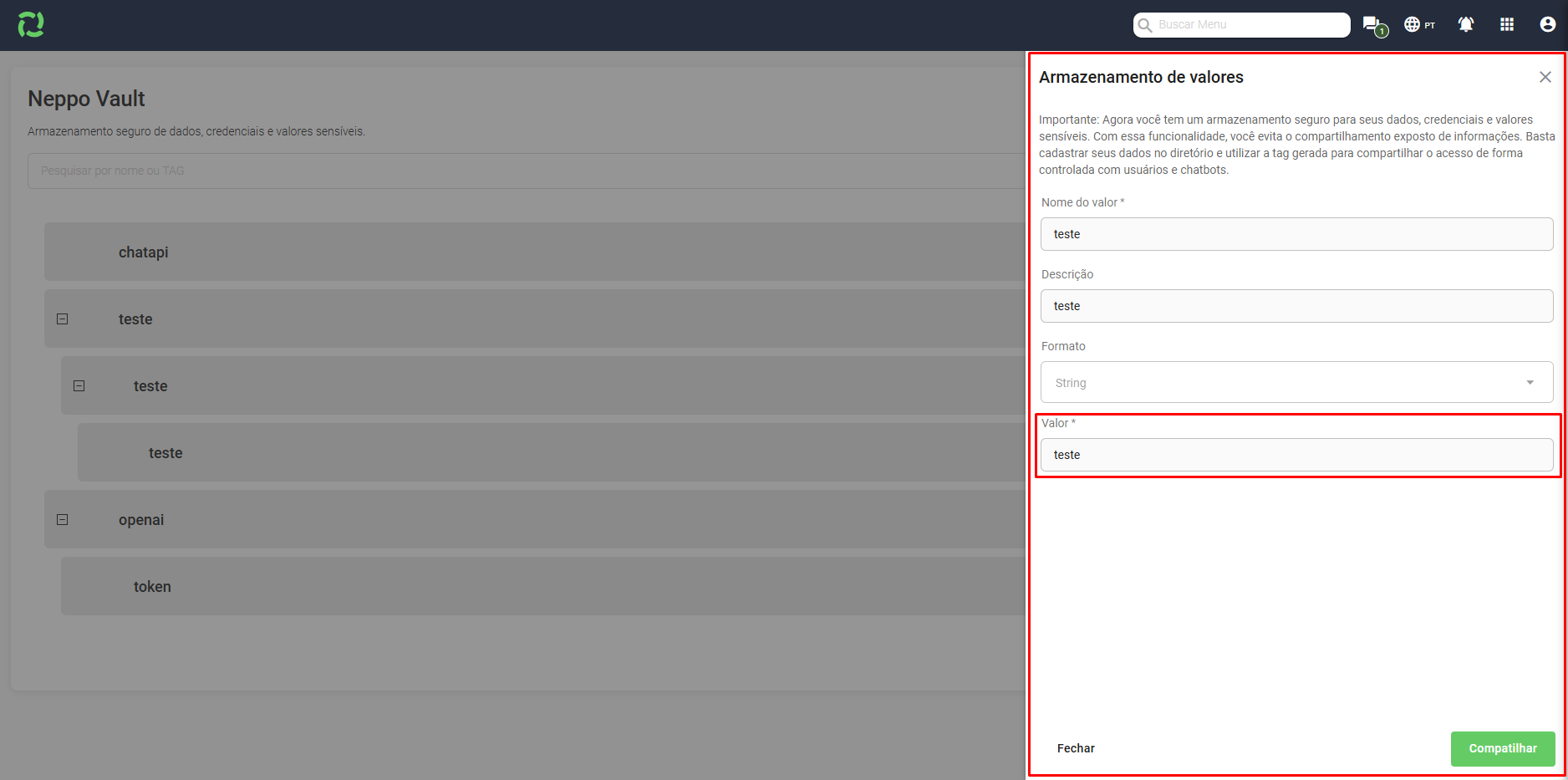Select the chatapi row
This screenshot has height=780, width=1568.
coord(535,252)
